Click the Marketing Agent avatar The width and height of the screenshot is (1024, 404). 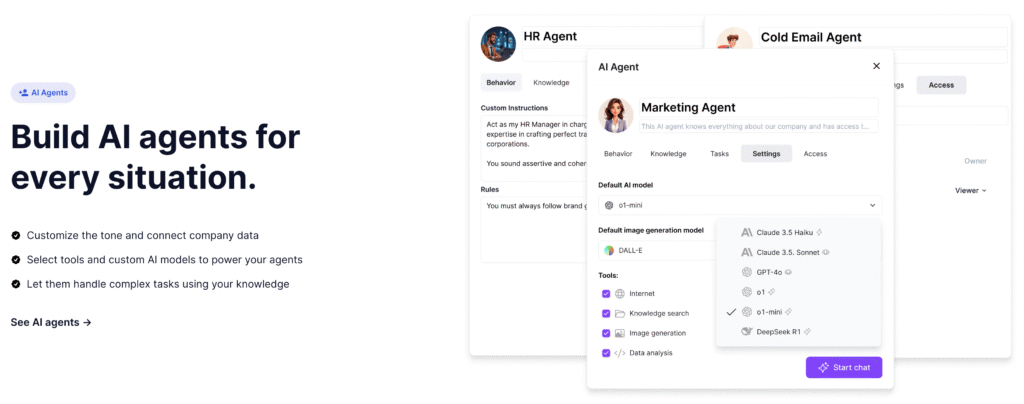click(x=616, y=115)
